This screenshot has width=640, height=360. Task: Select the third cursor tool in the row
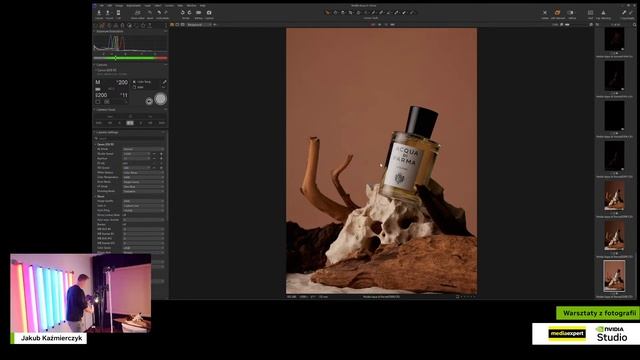[343, 13]
